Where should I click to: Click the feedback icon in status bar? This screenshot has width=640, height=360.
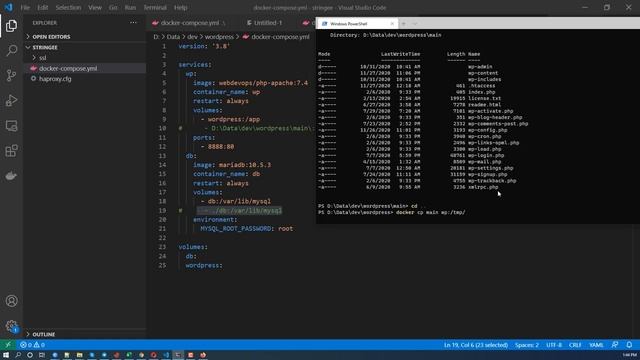[615, 345]
